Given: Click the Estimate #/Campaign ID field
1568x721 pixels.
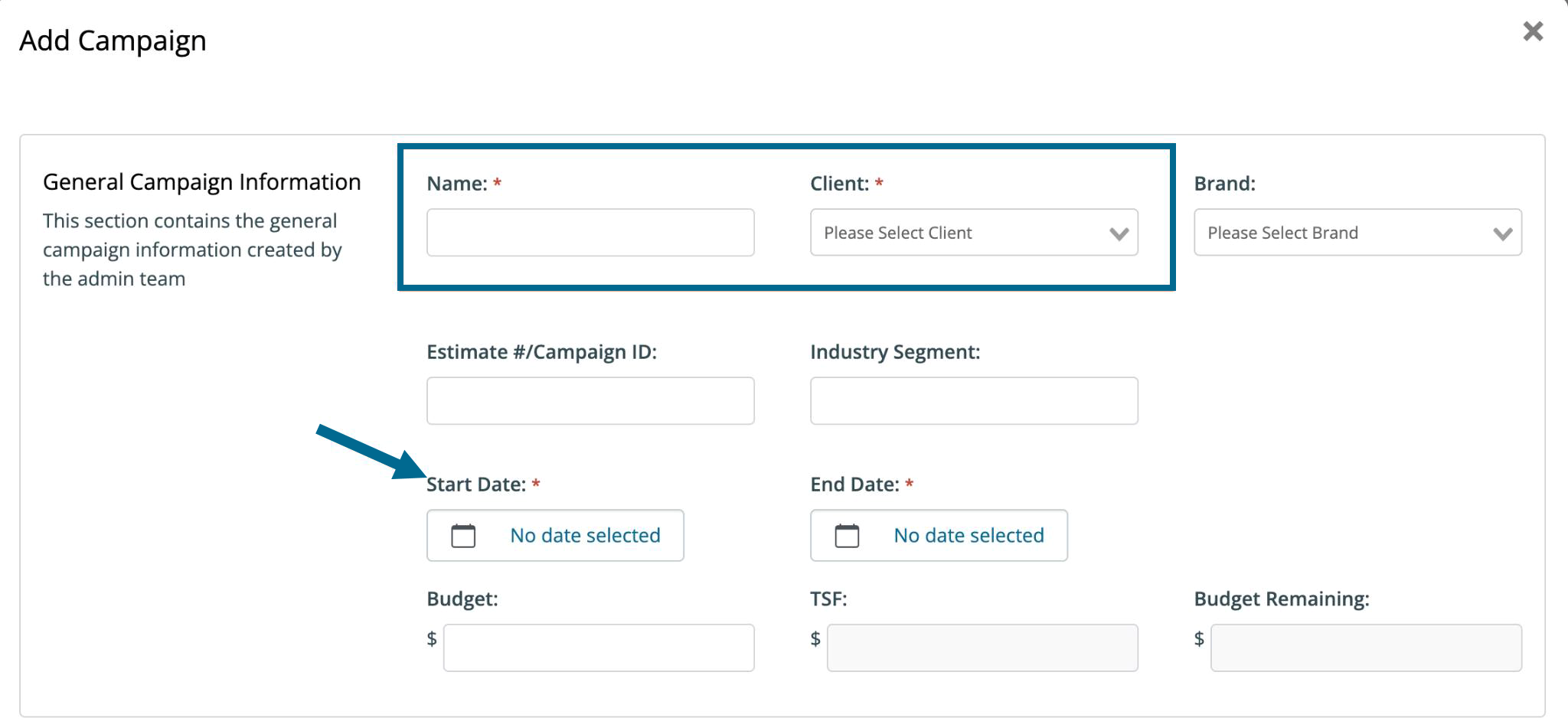Looking at the screenshot, I should tap(590, 401).
